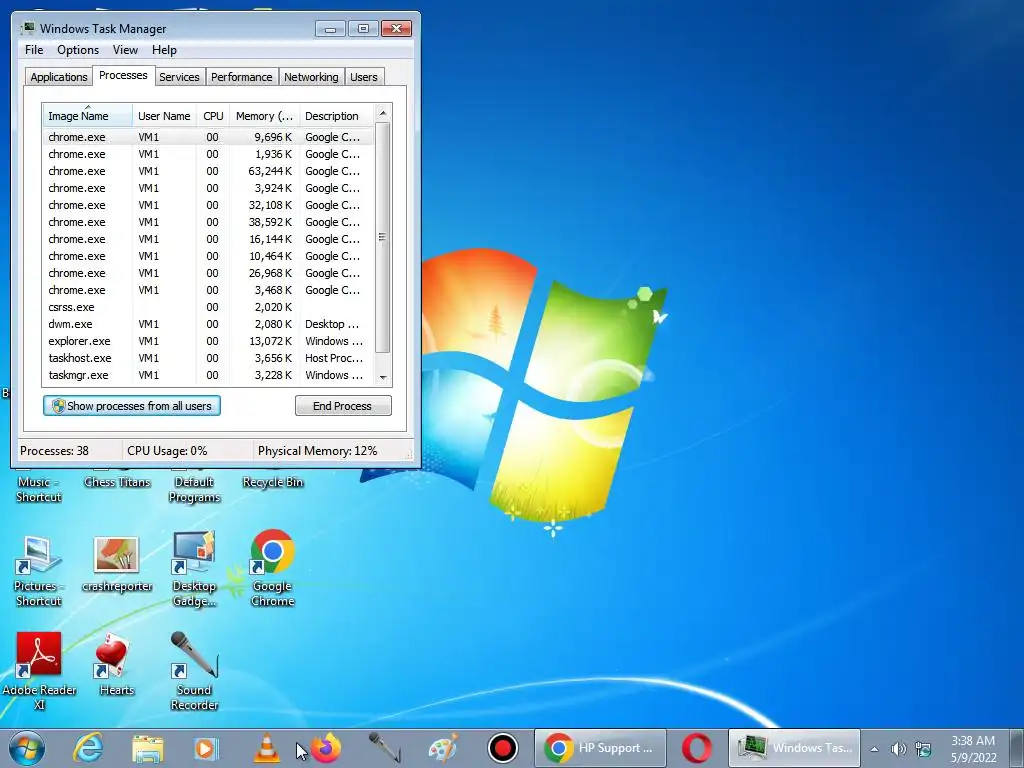Open Windows Explorer folder icon in taskbar
This screenshot has height=768, width=1024.
click(x=148, y=748)
